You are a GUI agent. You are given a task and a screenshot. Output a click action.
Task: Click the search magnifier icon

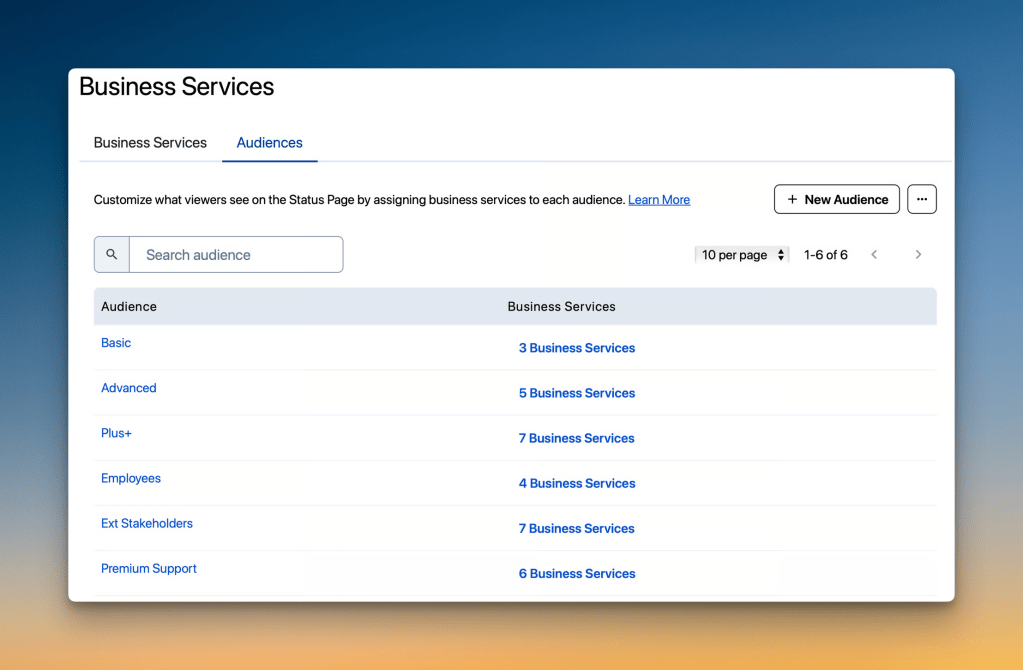pos(111,254)
